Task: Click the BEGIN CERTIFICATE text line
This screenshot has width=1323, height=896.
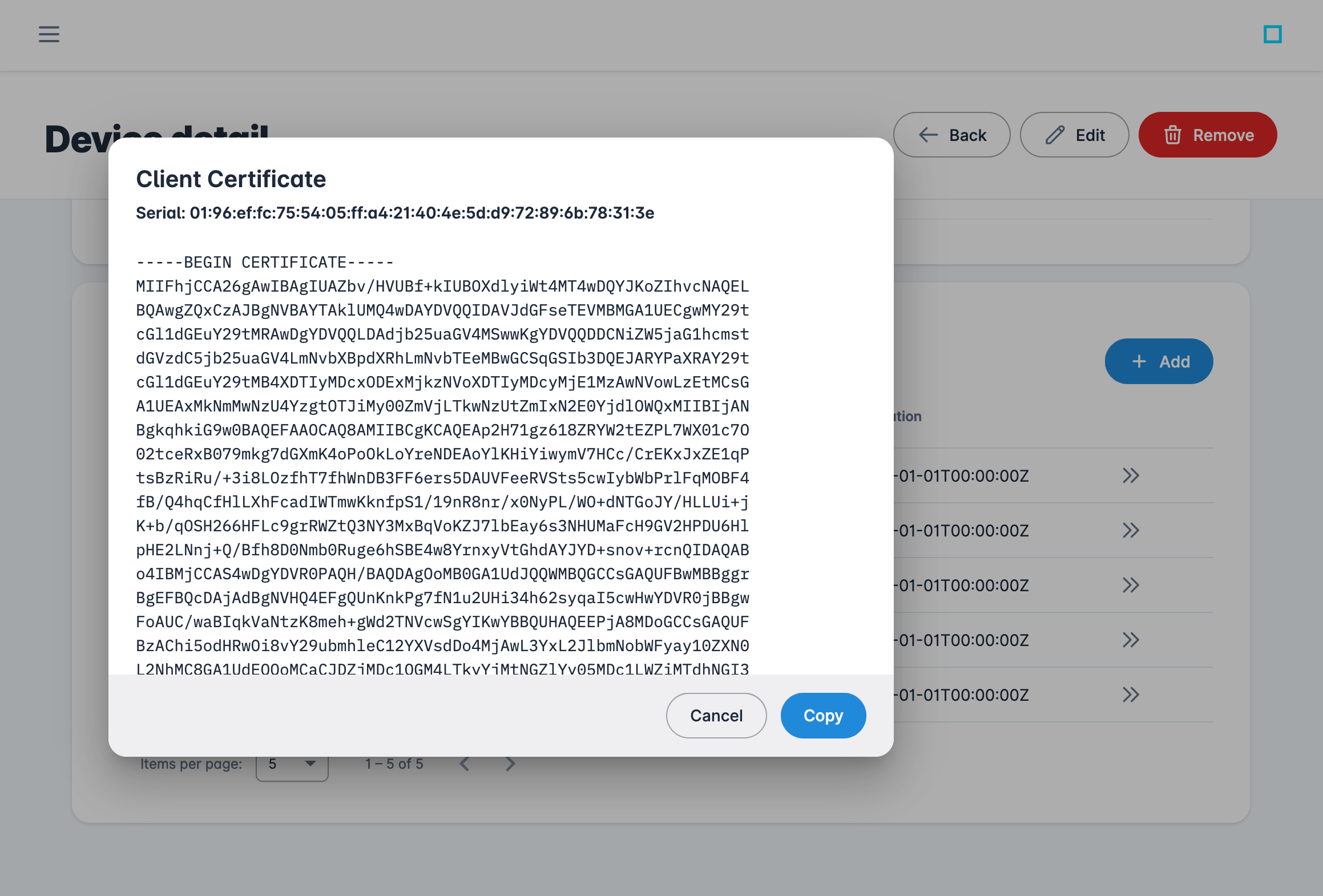Action: click(265, 263)
